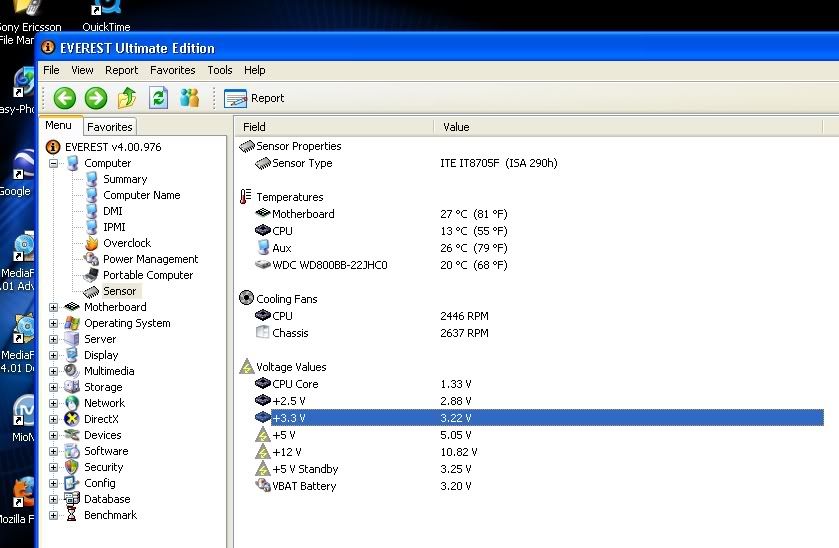Click the users icon in toolbar

click(189, 98)
